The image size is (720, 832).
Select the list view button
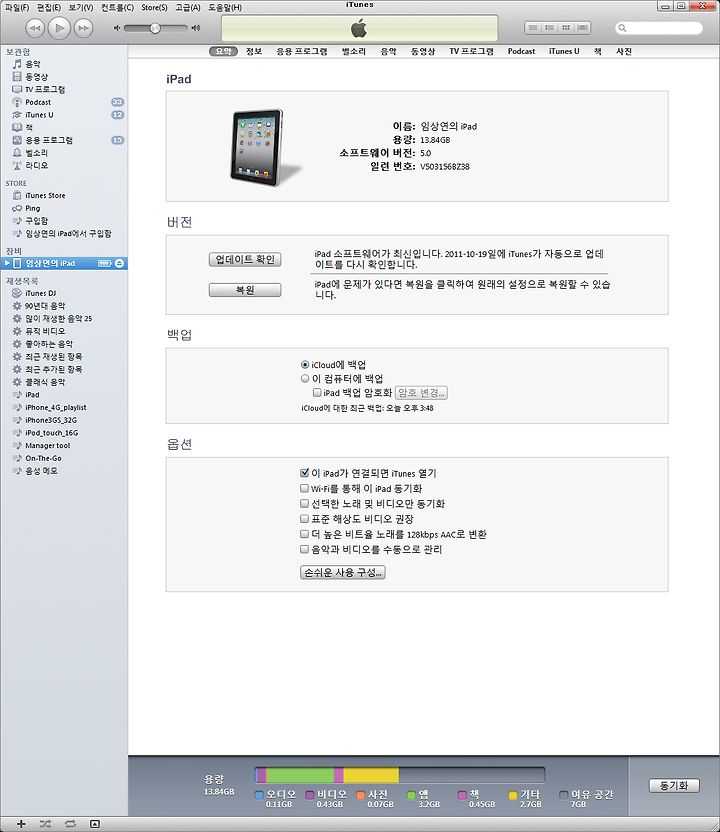(533, 28)
